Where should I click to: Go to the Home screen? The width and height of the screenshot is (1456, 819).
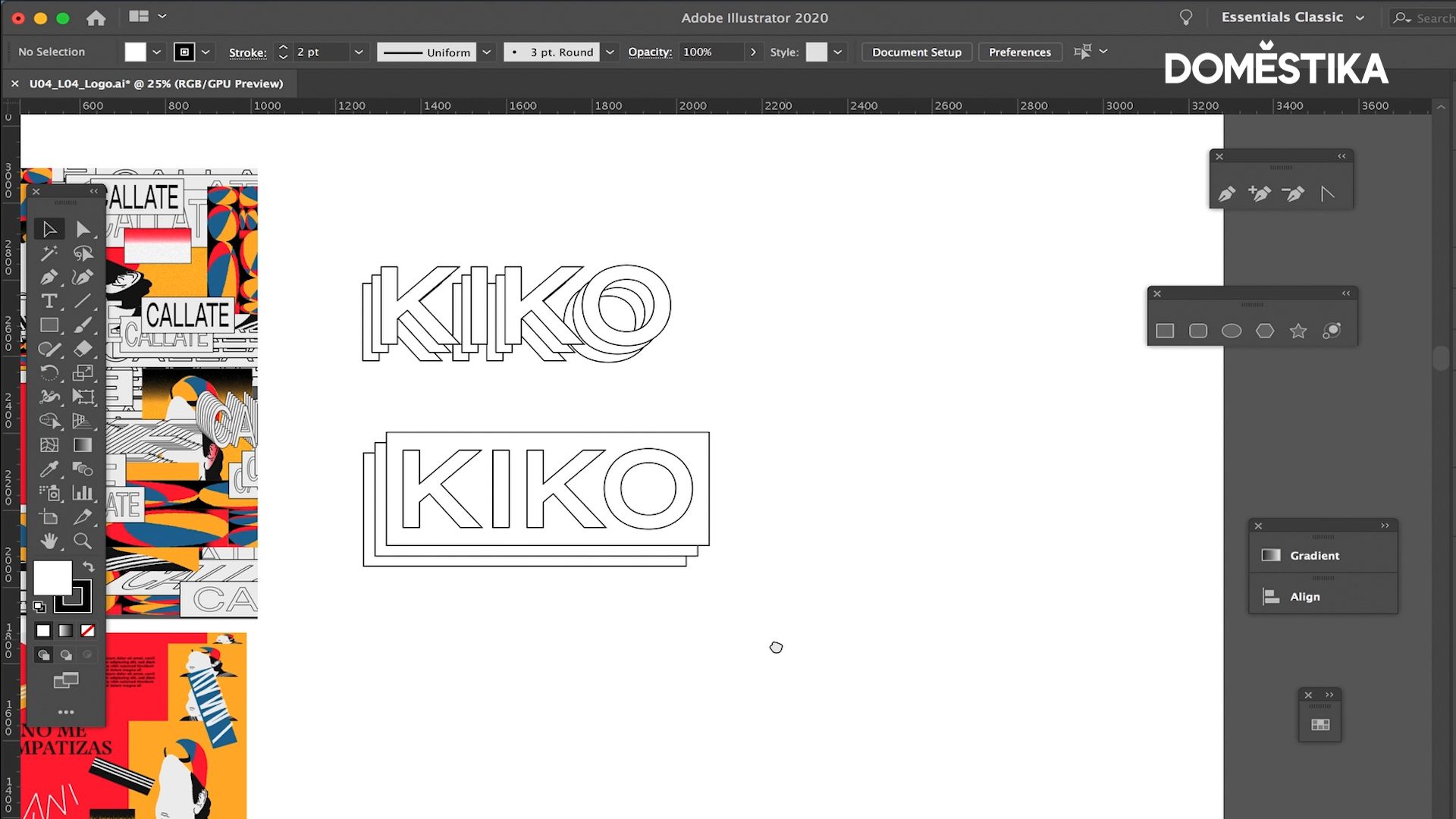[96, 17]
